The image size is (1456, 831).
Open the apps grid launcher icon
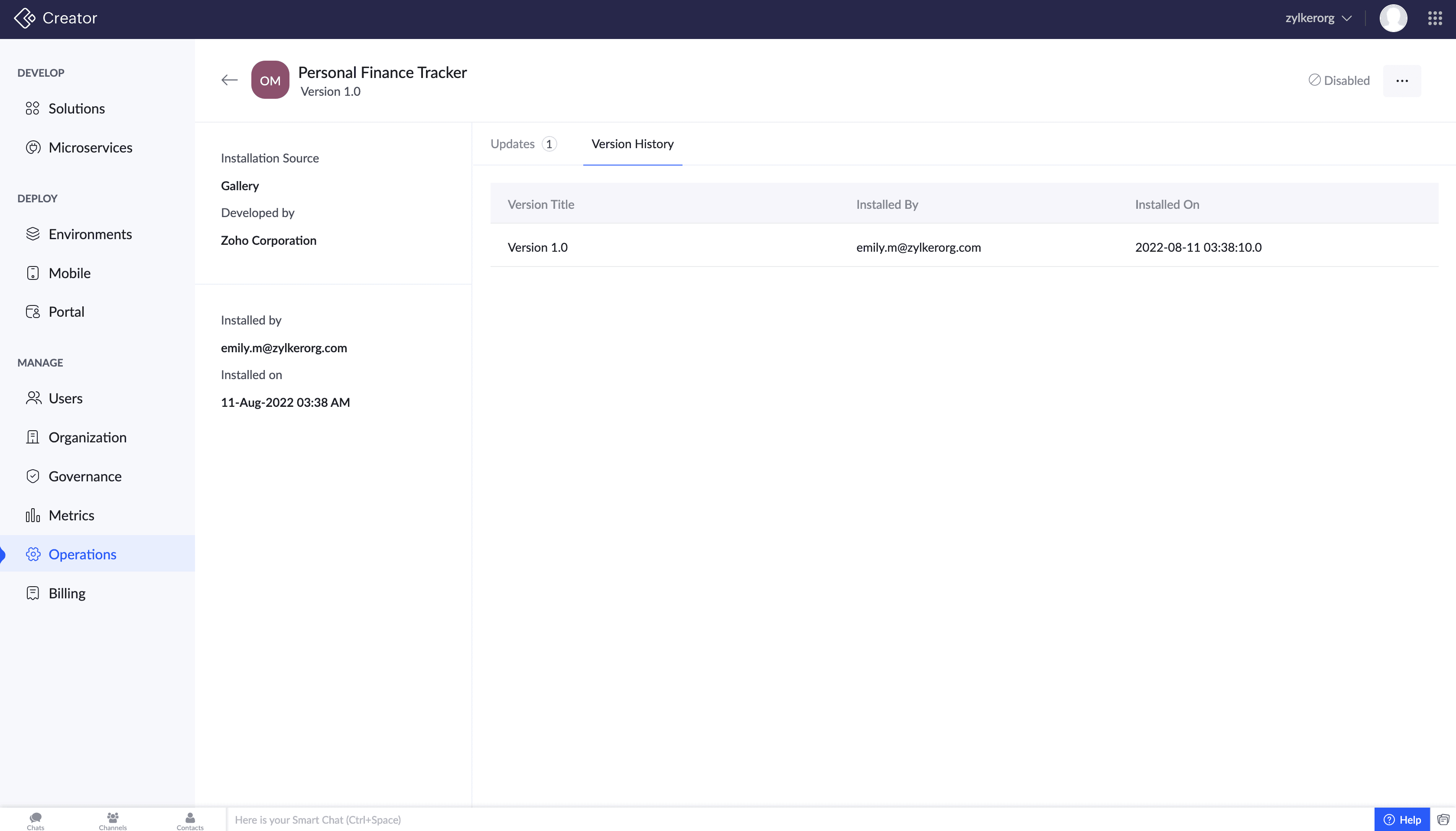pos(1435,18)
